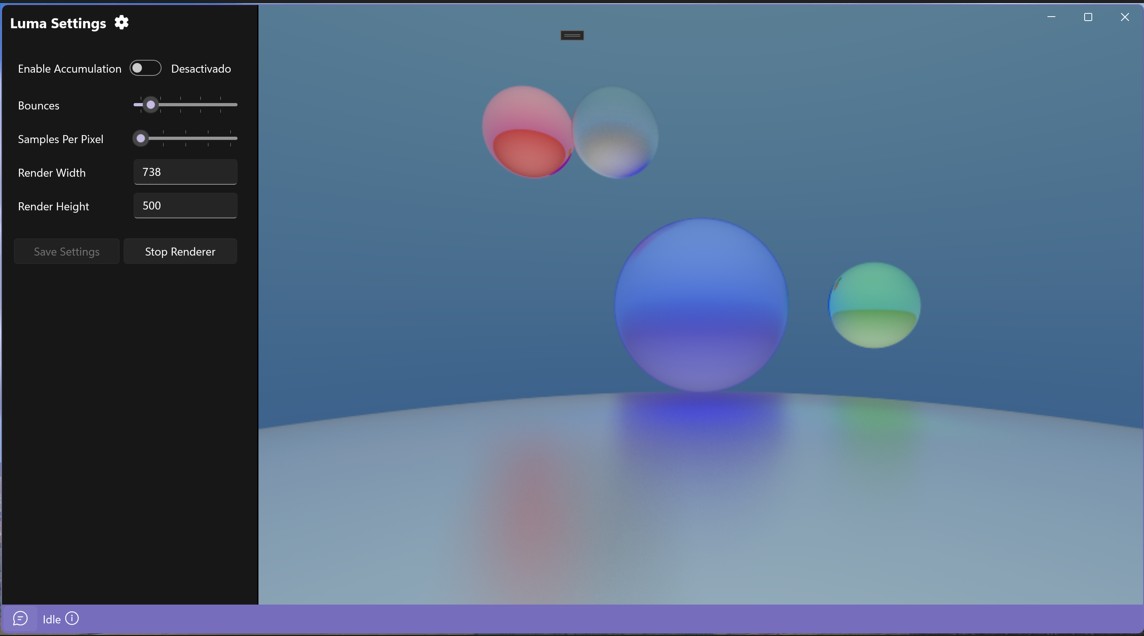1144x636 pixels.
Task: Click the Idle status text
Action: [x=51, y=620]
